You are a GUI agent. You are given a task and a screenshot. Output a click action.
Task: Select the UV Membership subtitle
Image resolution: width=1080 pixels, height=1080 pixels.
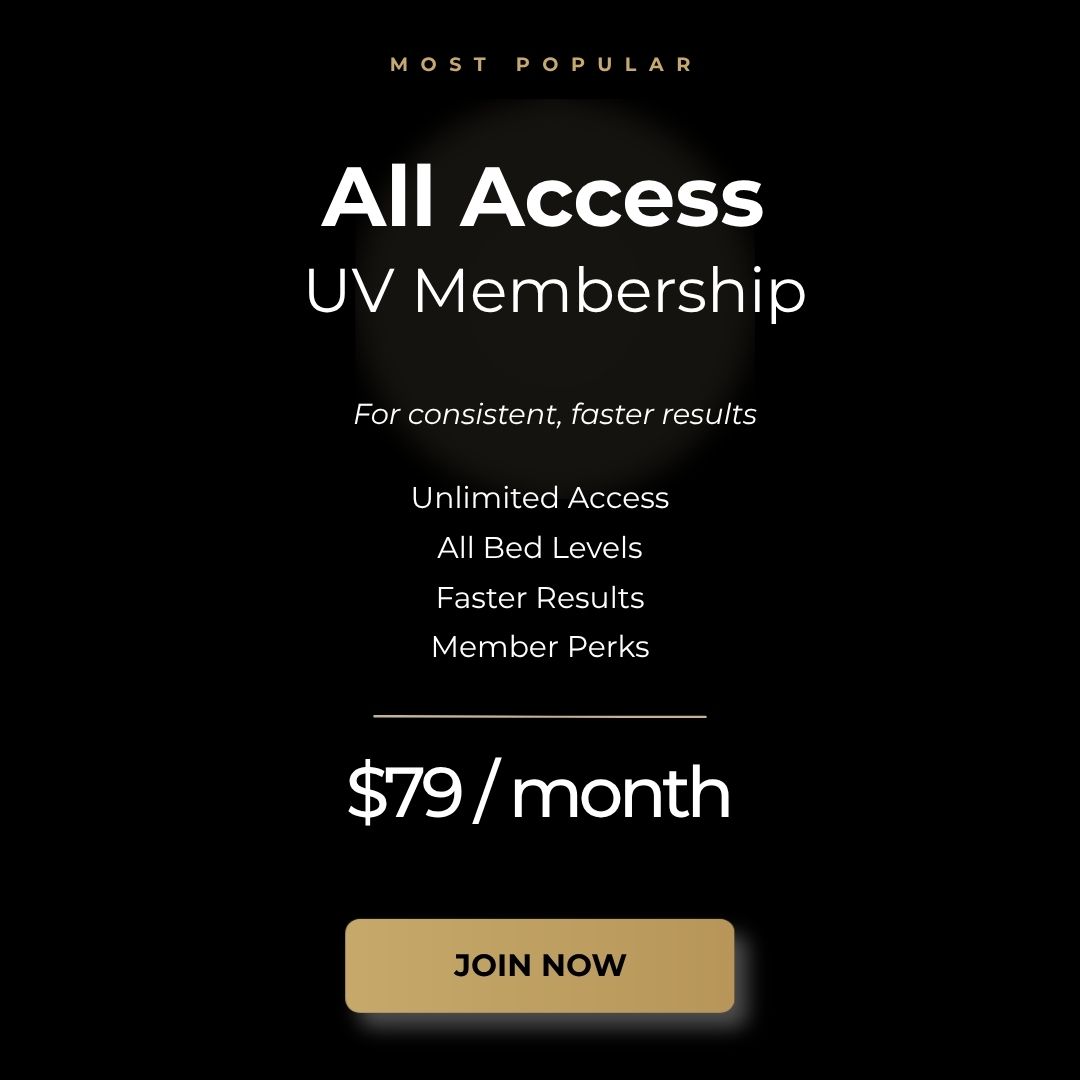[555, 292]
